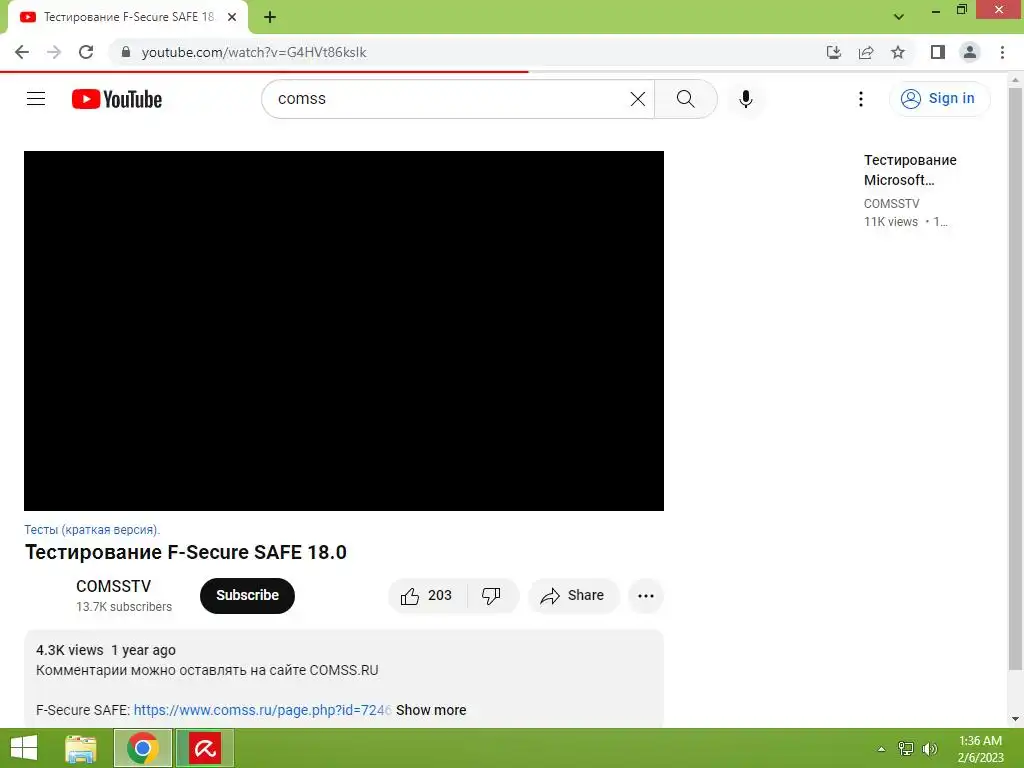Run search with magnifier button
This screenshot has height=768, width=1024.
coord(686,99)
